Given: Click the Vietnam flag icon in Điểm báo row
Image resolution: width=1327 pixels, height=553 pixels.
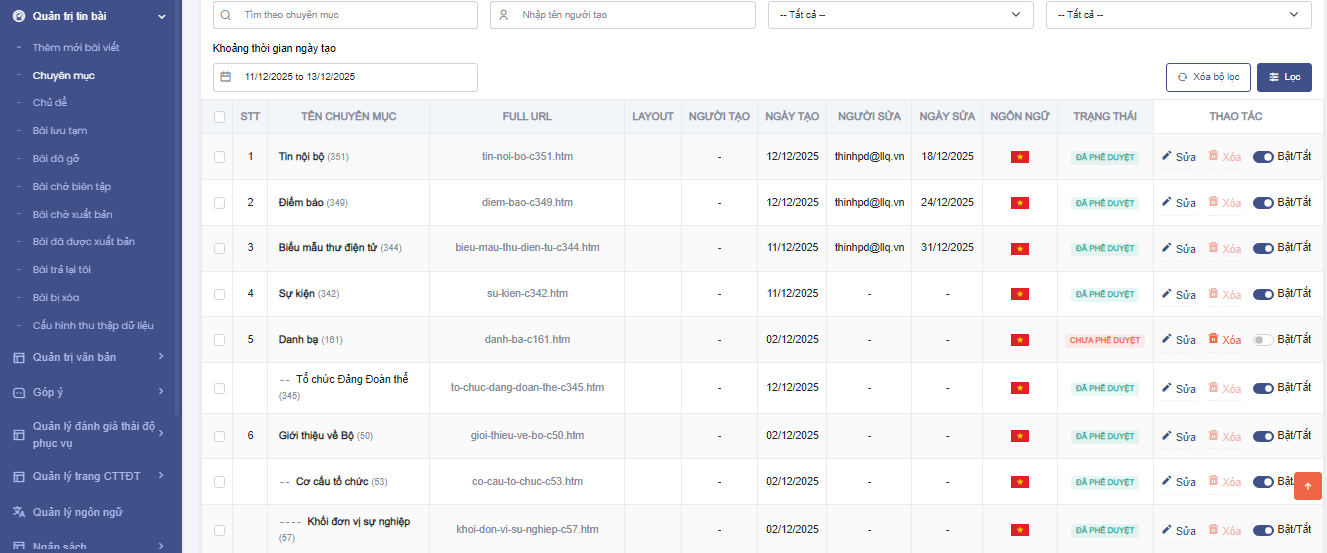Looking at the screenshot, I should click(x=1019, y=203).
